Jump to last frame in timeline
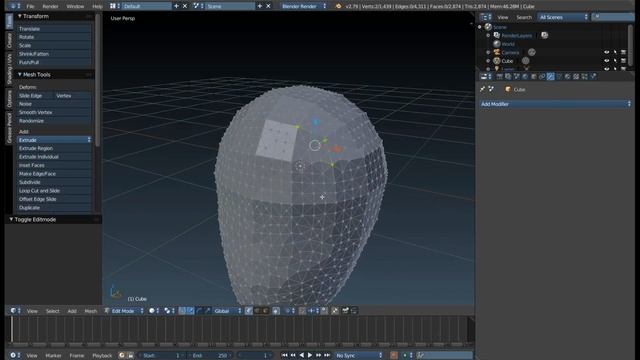The width and height of the screenshot is (640, 360). [327, 355]
